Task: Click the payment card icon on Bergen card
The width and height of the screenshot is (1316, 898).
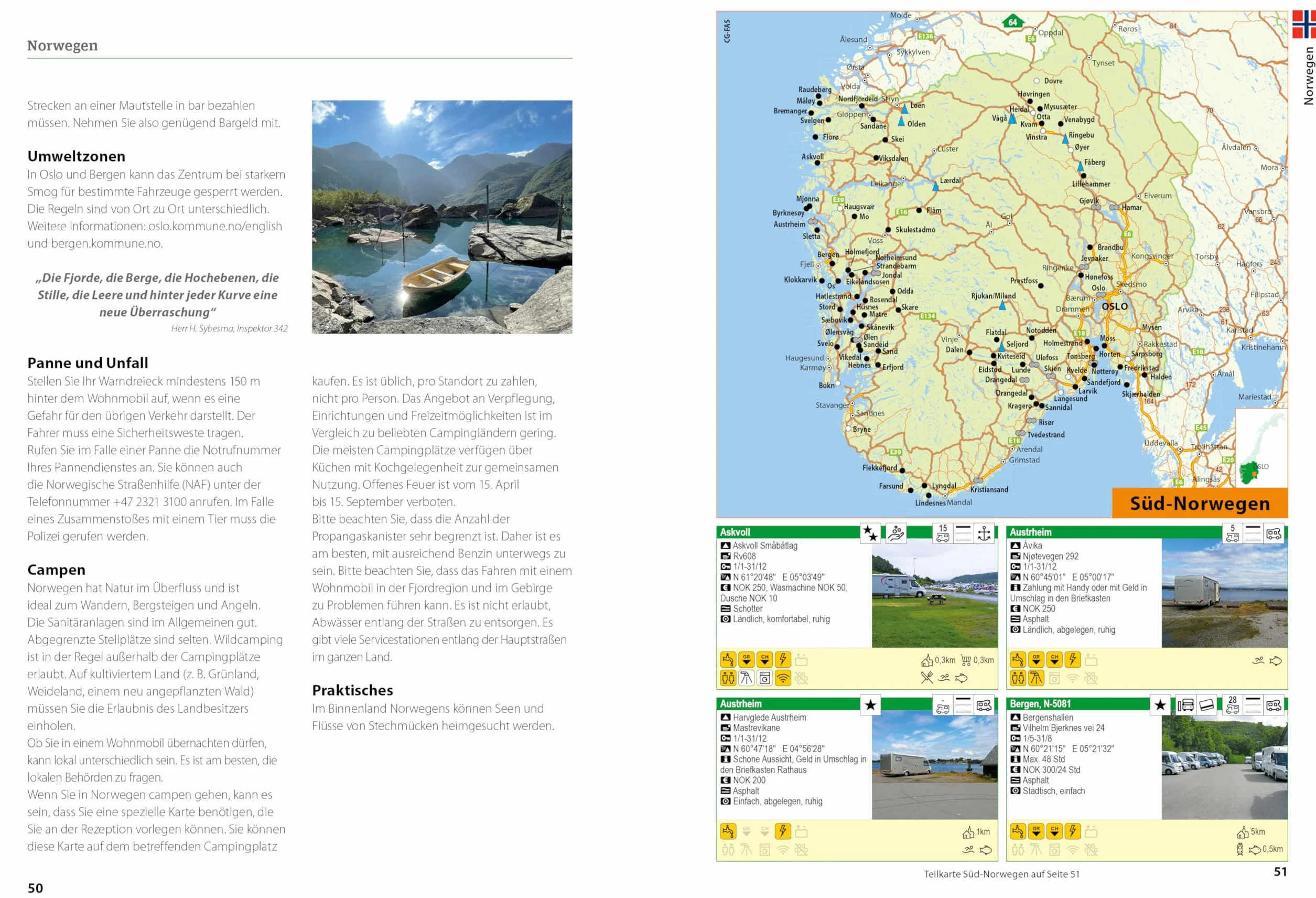Action: [1206, 705]
